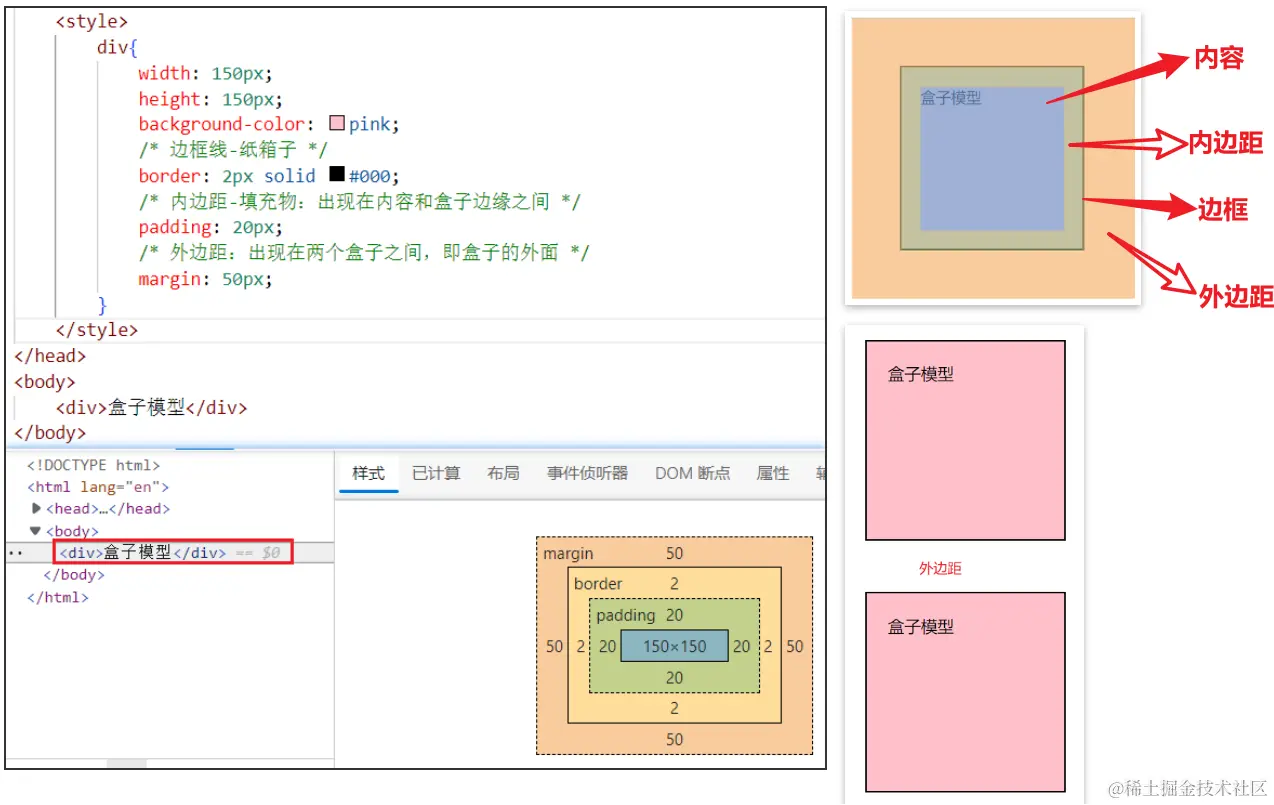This screenshot has height=805, width=1274.
Task: Click the </head> code line
Action: pyautogui.click(x=50, y=355)
